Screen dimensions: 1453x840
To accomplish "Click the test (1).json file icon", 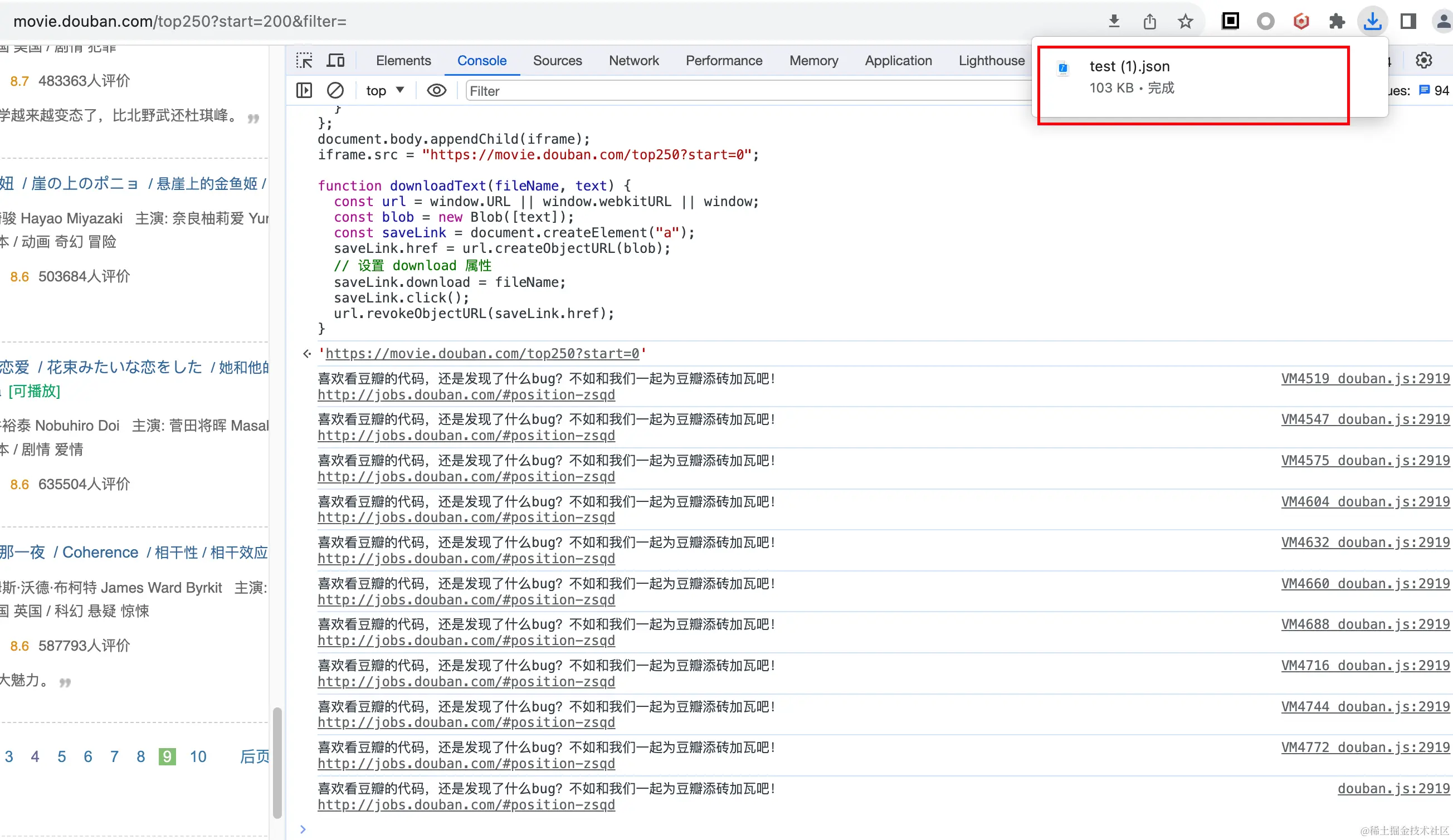I will 1063,69.
